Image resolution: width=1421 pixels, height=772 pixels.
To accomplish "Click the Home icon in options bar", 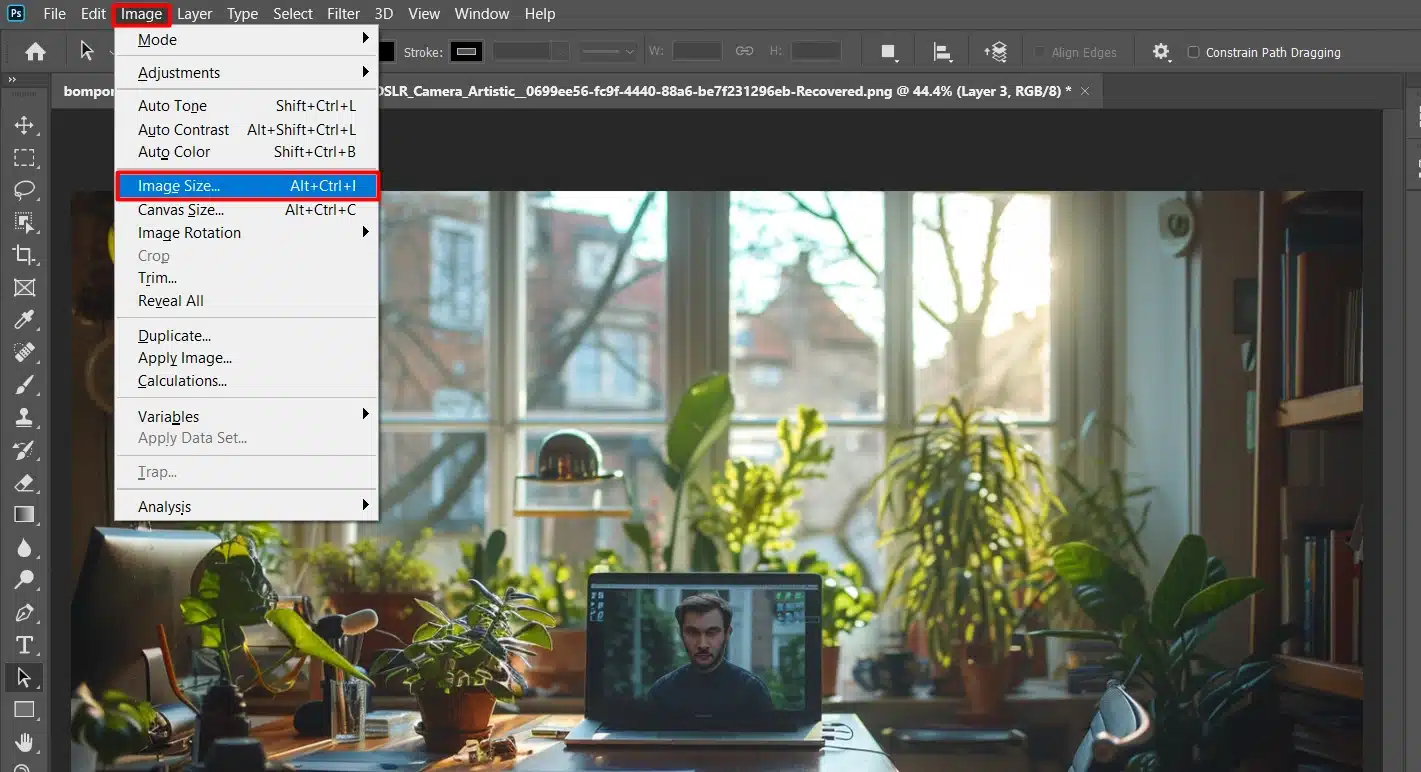I will [x=35, y=52].
